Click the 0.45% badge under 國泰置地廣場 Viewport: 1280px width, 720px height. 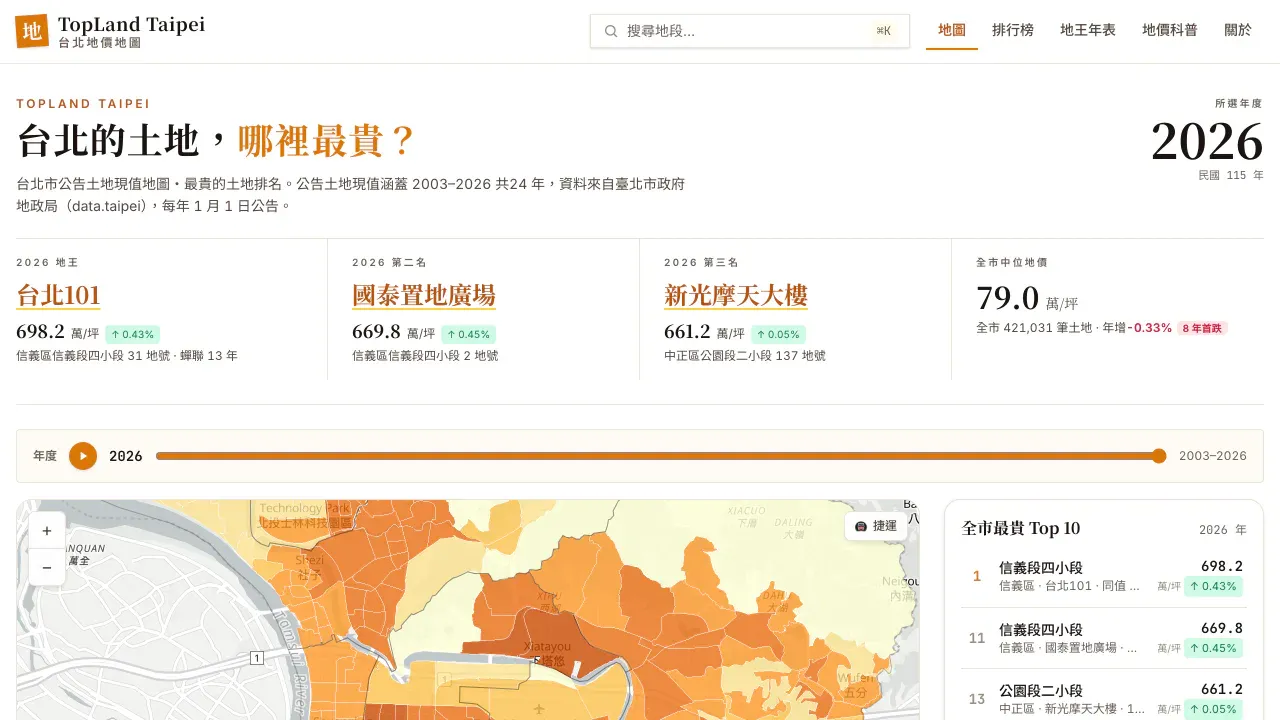[468, 334]
